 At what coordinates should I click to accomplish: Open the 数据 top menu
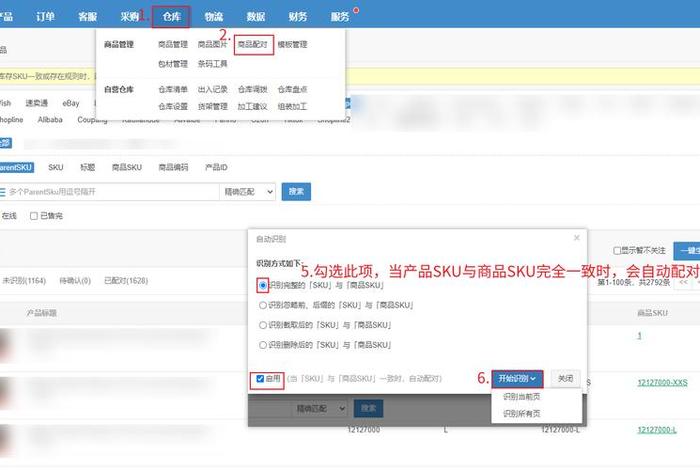256,17
